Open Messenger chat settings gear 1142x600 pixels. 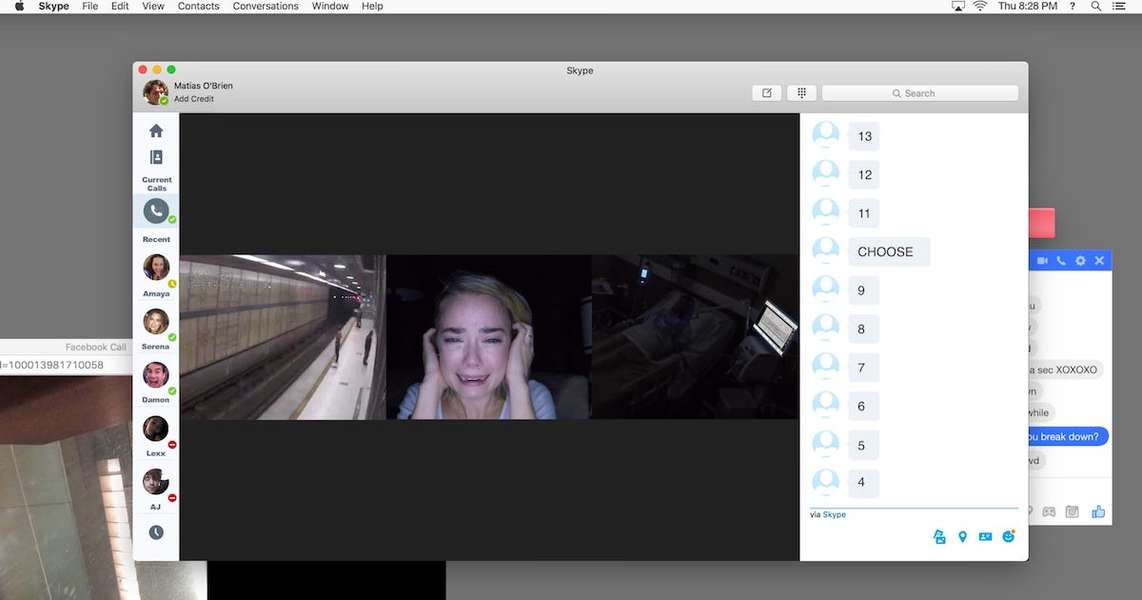coord(1080,261)
